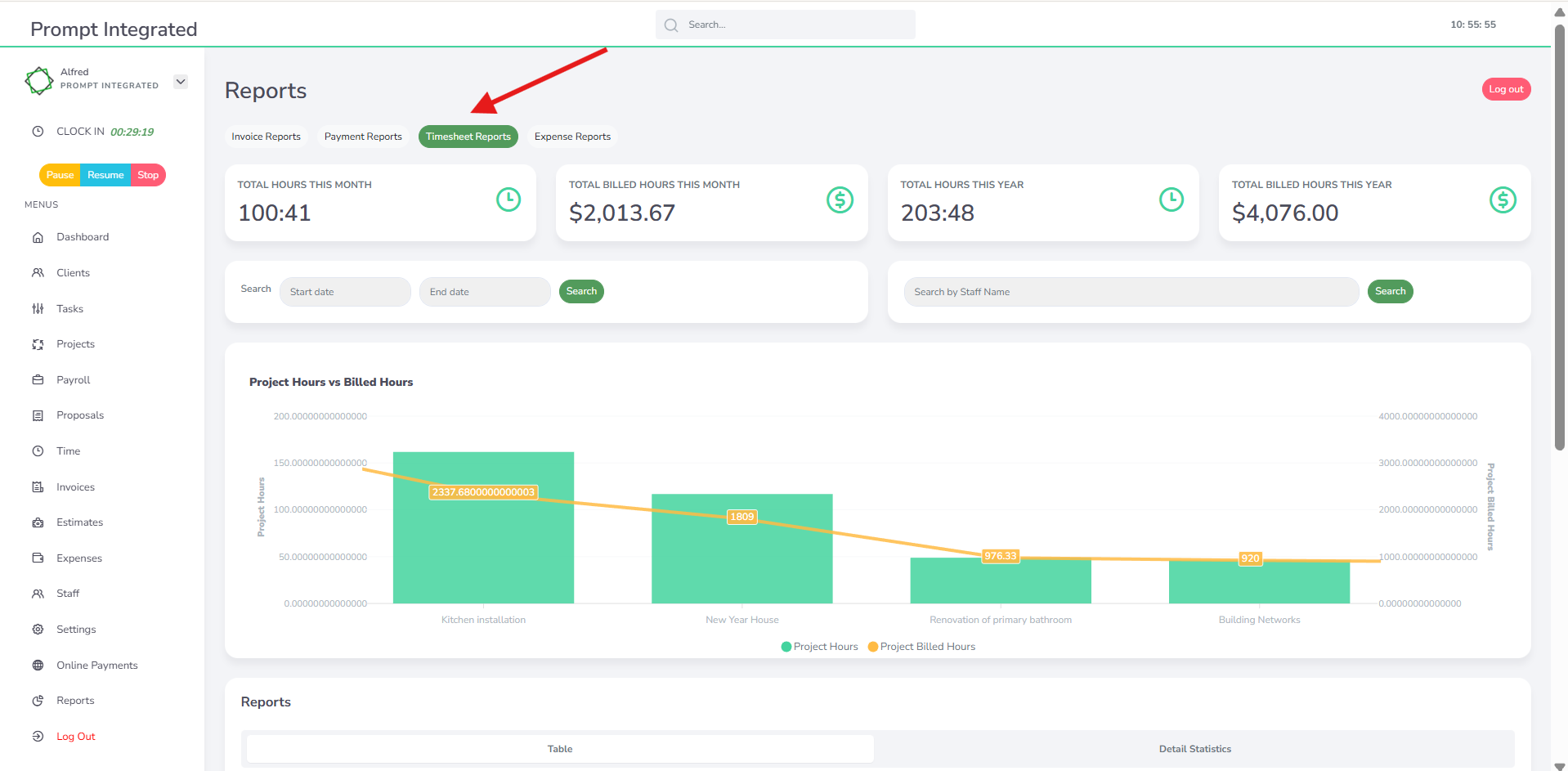Toggle Project Billed Hours legend series
Image resolution: width=1568 pixels, height=771 pixels.
point(921,647)
